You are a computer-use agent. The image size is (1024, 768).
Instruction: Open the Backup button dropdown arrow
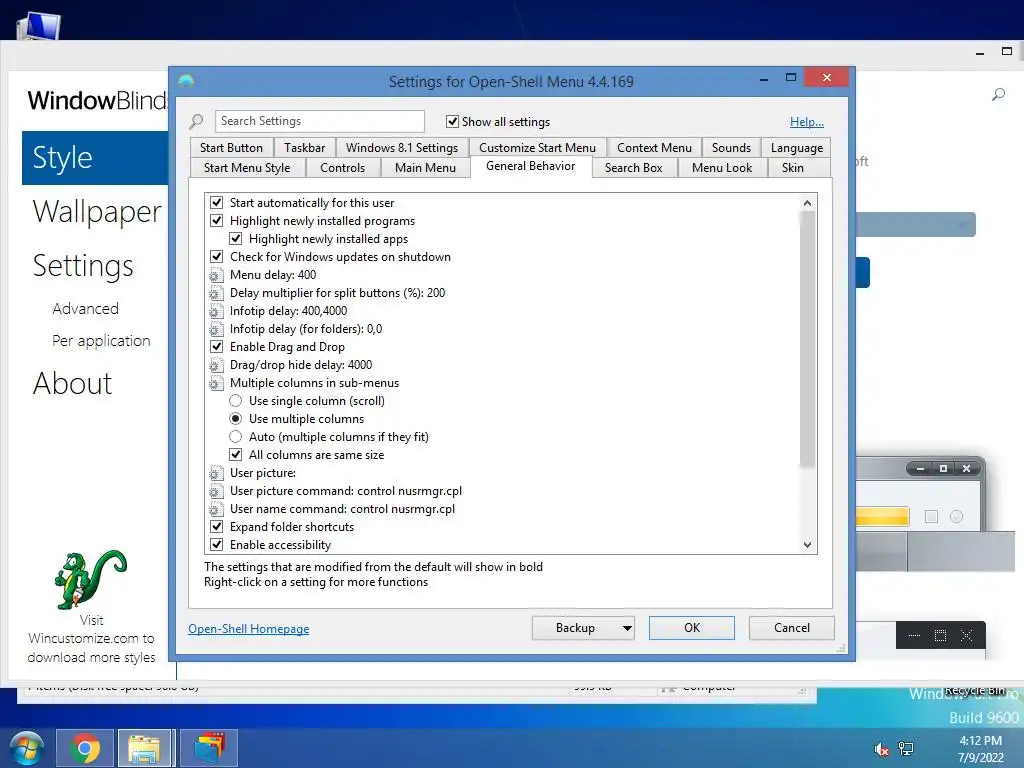627,628
